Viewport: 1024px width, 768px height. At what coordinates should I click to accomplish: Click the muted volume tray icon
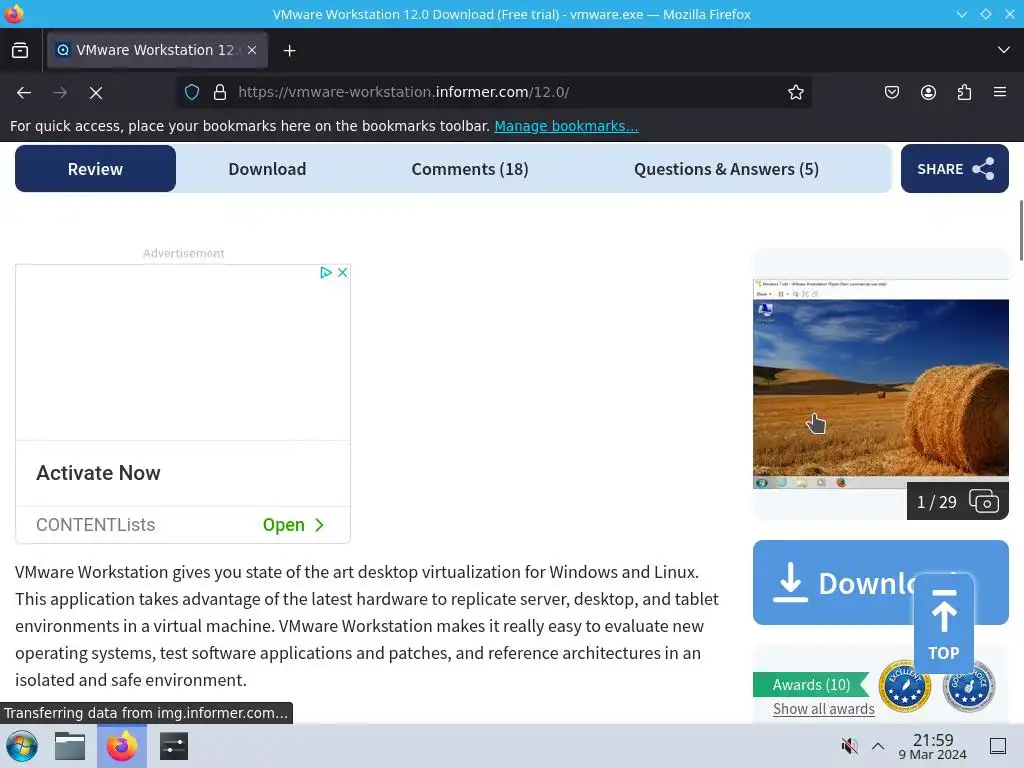(x=849, y=746)
